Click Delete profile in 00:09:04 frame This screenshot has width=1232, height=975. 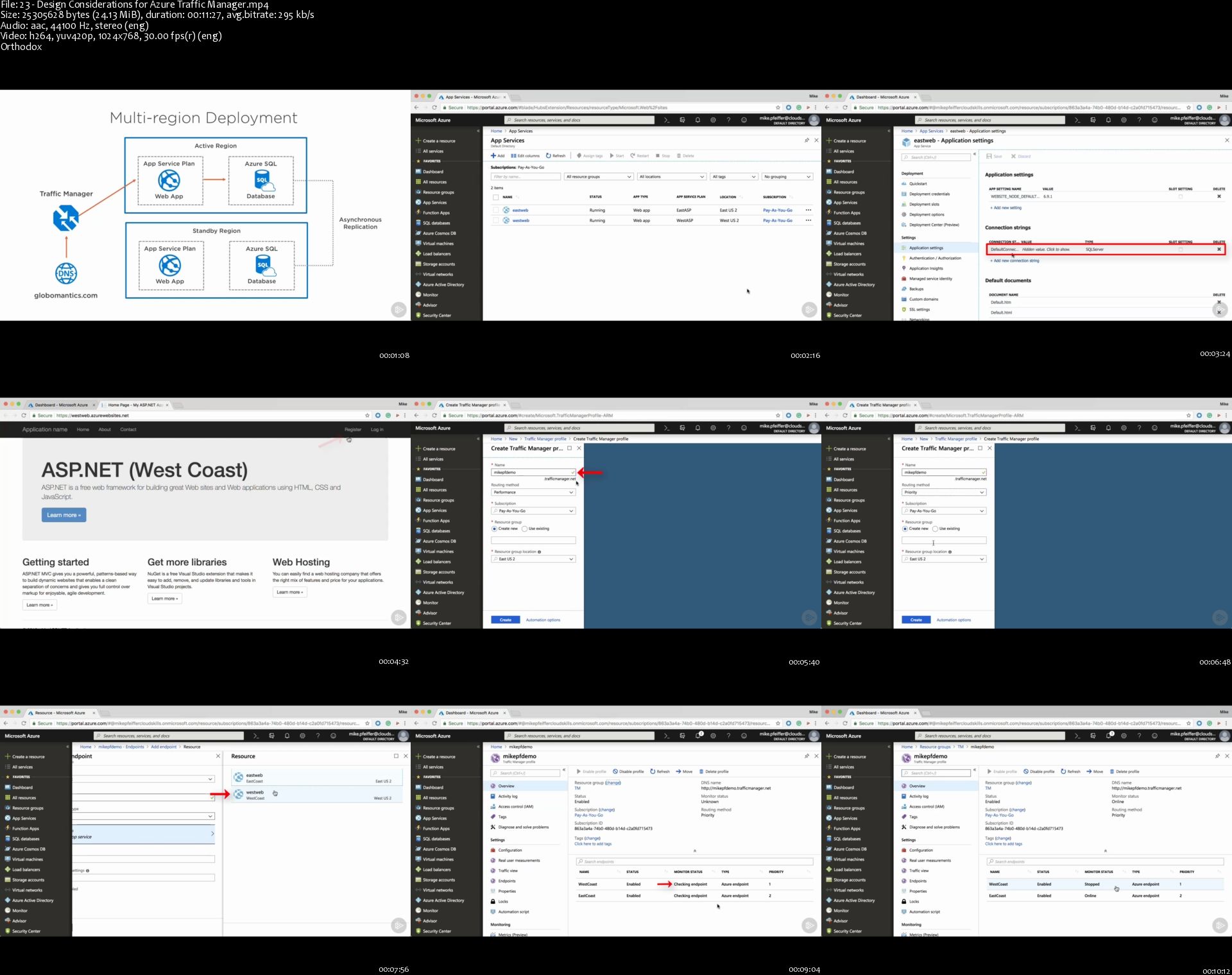pyautogui.click(x=714, y=772)
